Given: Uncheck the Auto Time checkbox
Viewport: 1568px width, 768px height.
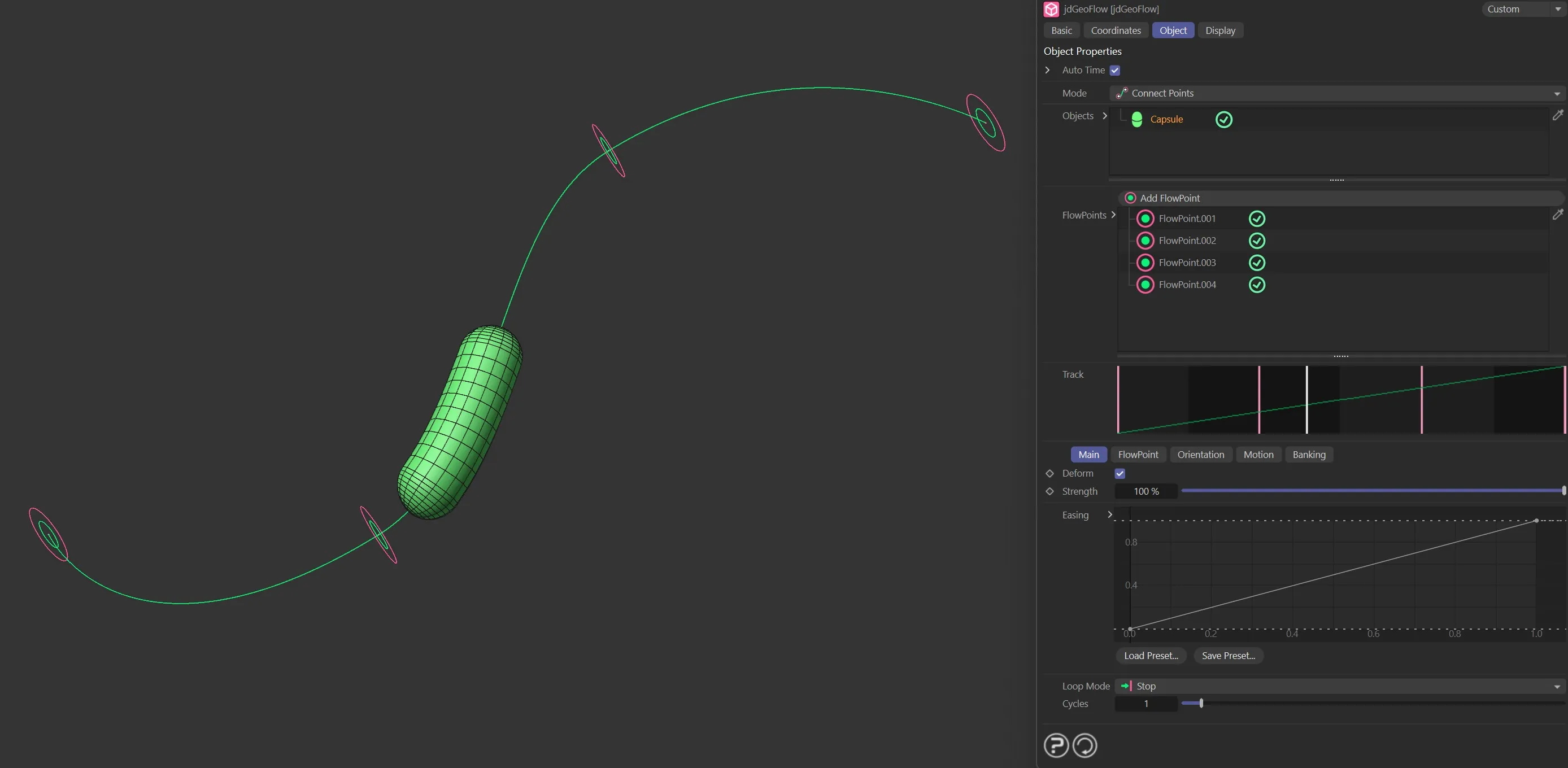Looking at the screenshot, I should pos(1114,70).
